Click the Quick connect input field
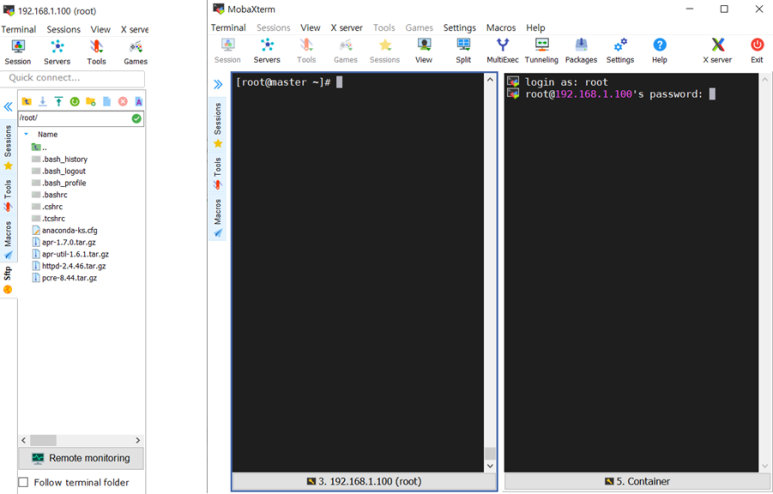The height and width of the screenshot is (494, 773). [x=73, y=78]
